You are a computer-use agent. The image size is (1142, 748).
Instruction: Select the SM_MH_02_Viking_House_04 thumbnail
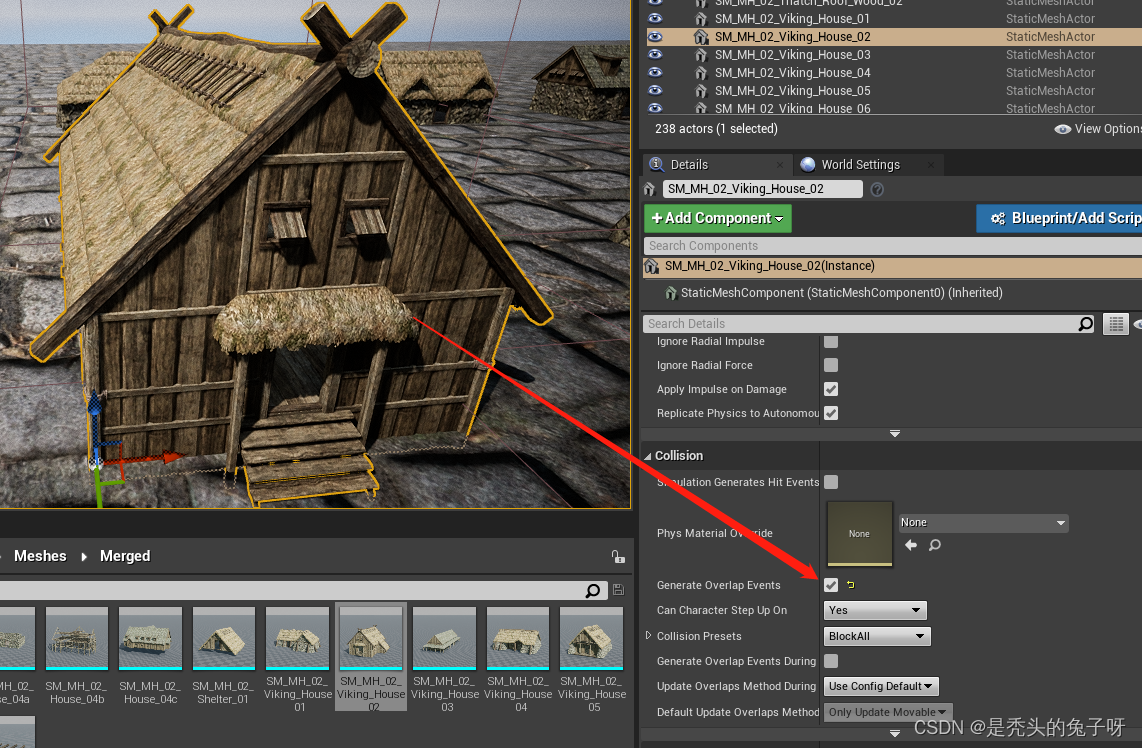[x=517, y=637]
